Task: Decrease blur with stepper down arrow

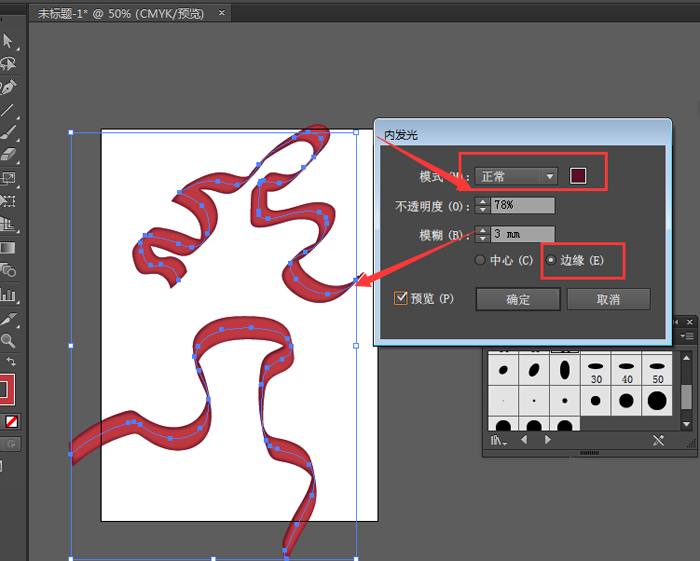Action: click(x=482, y=238)
